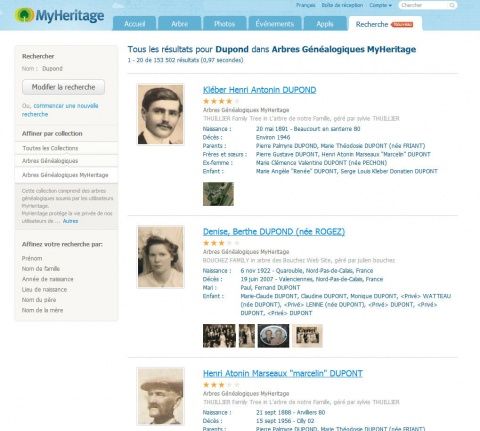Click "Marie Clémence Valentine DUPONT (née PECHON)"
Screen dimensions: 480x431
pos(321,163)
